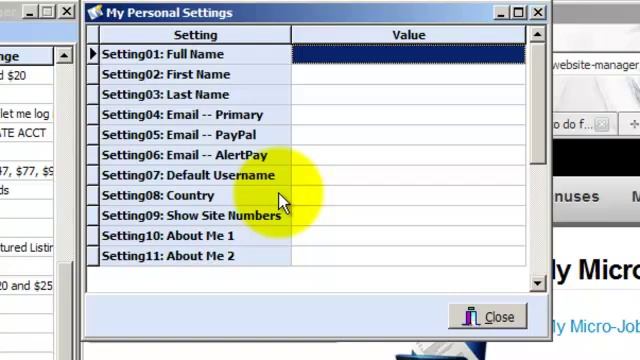Click the Setting10: About Me 1 label
Image resolution: width=640 pixels, height=360 pixels.
[168, 236]
